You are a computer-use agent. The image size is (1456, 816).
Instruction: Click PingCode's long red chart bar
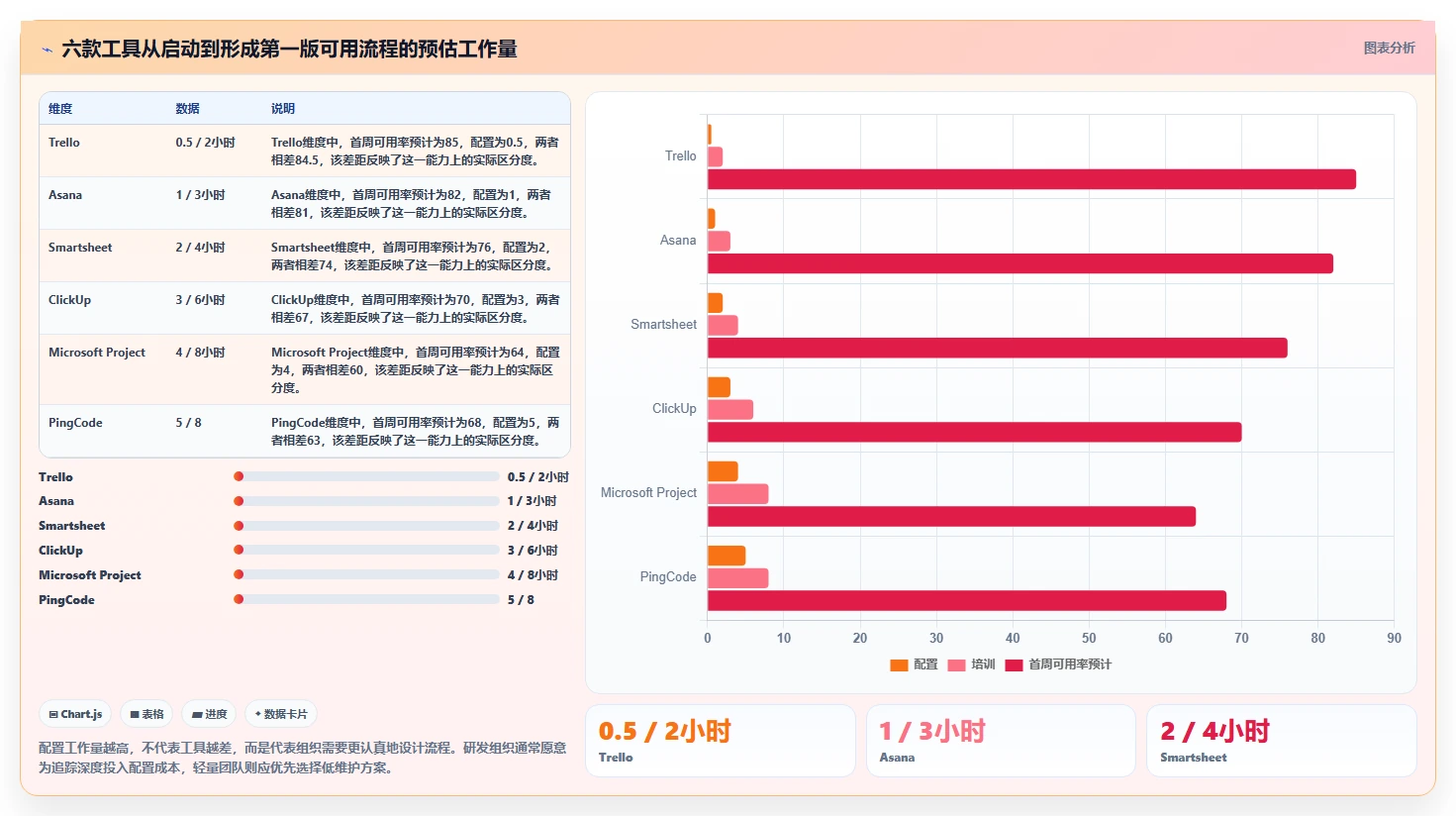(967, 600)
